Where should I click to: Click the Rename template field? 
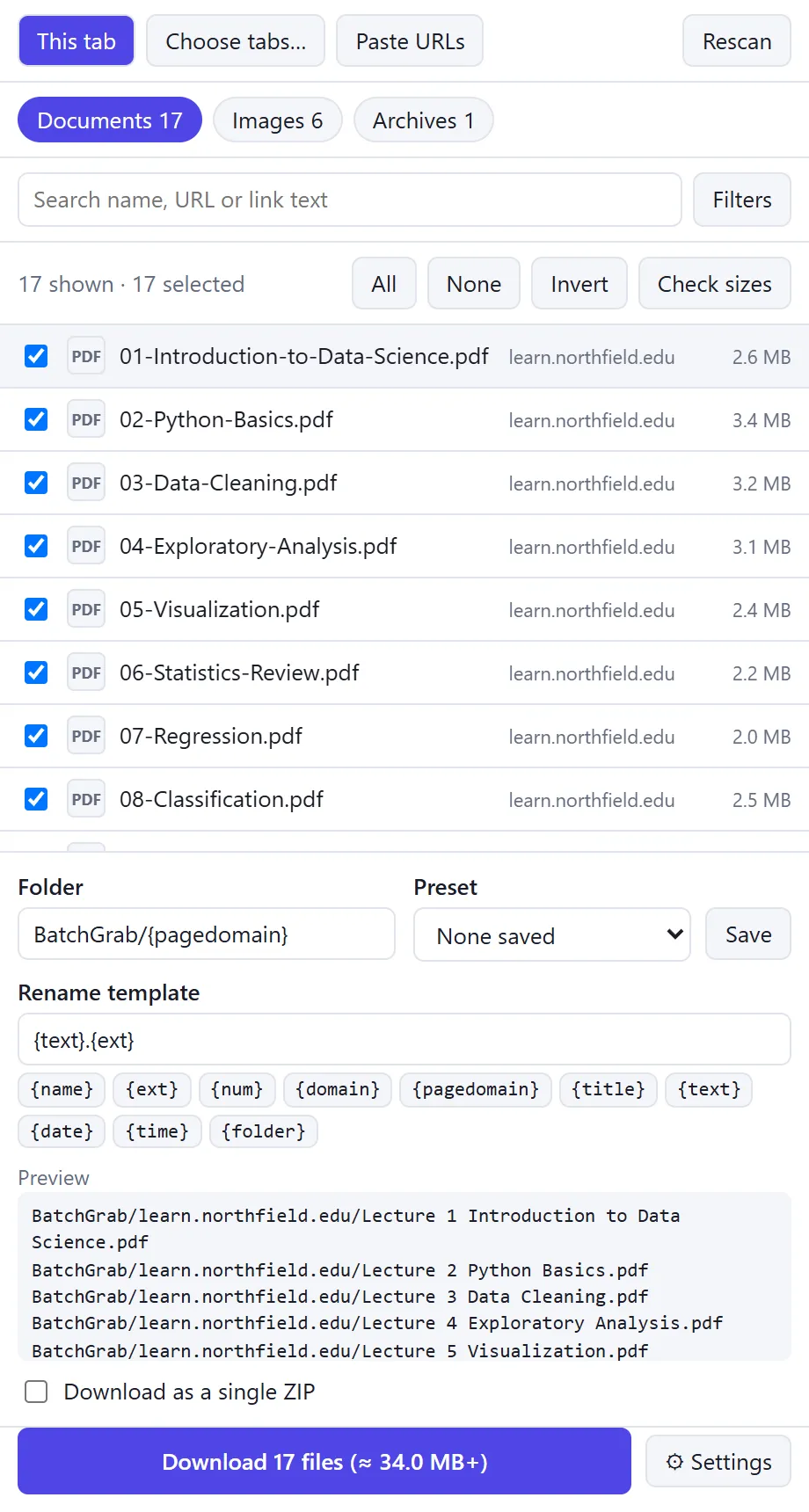tap(404, 1040)
